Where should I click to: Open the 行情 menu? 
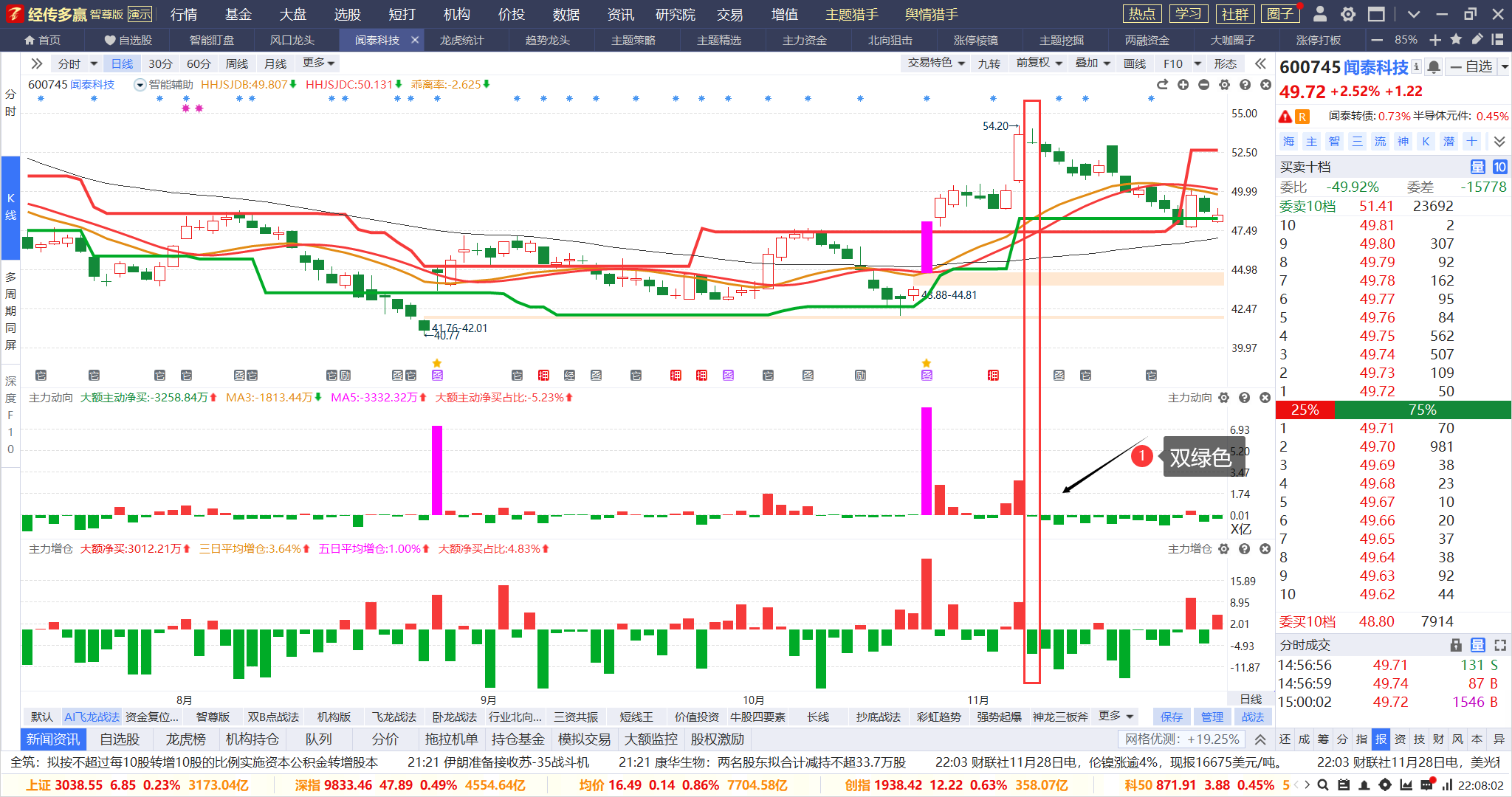point(184,14)
